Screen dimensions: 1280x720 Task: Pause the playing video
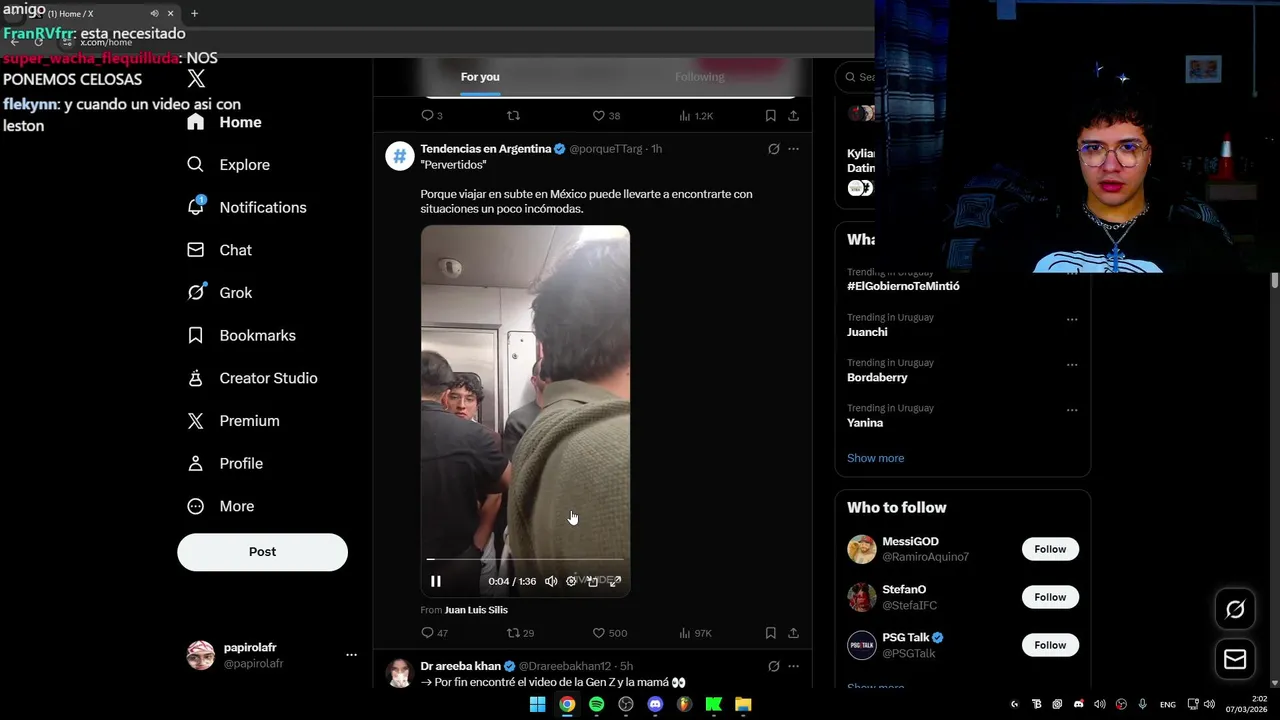[x=436, y=581]
